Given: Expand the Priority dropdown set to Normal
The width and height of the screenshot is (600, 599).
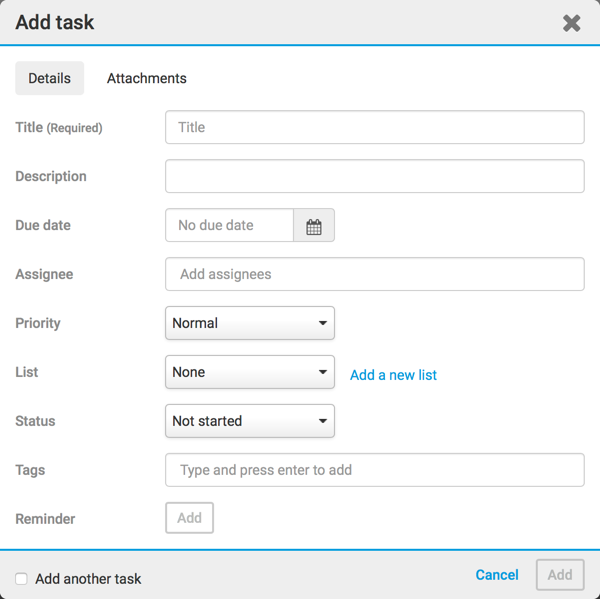Looking at the screenshot, I should coord(249,323).
